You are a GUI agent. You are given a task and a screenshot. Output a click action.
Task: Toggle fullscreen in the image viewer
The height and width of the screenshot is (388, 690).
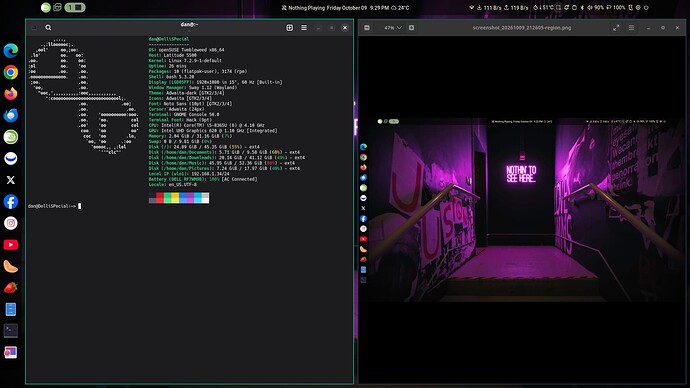616,28
